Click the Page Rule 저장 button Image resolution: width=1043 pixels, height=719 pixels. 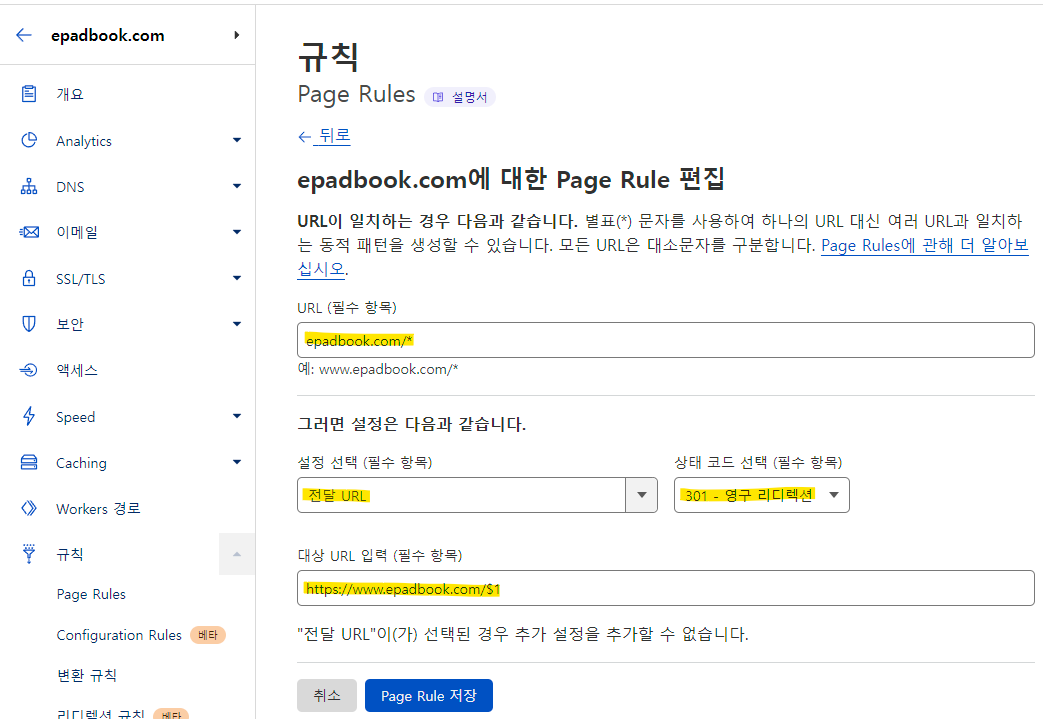coord(428,696)
